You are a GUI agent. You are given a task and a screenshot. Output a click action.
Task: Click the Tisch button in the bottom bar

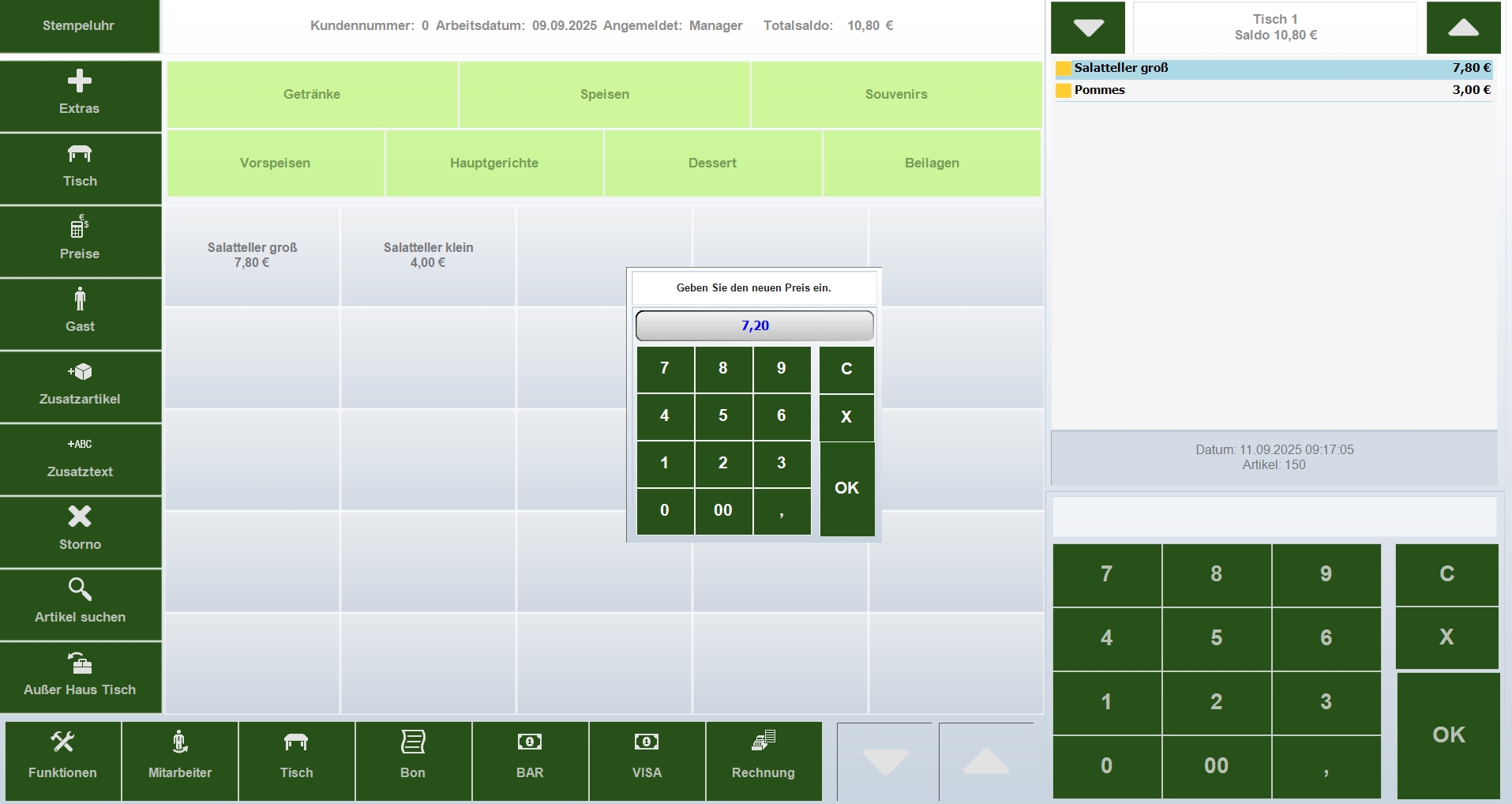click(x=297, y=761)
